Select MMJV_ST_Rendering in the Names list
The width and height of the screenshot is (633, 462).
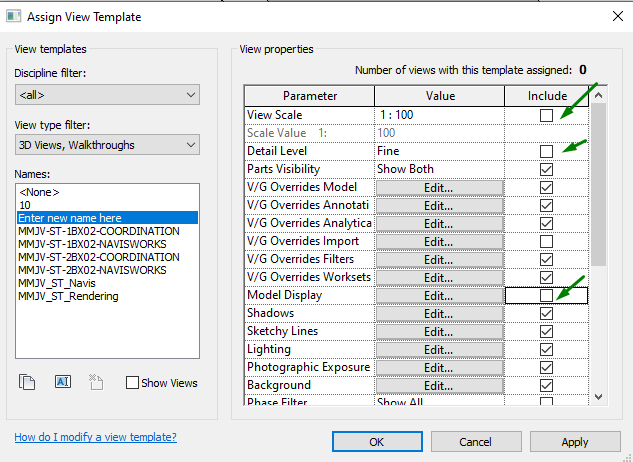(x=68, y=296)
